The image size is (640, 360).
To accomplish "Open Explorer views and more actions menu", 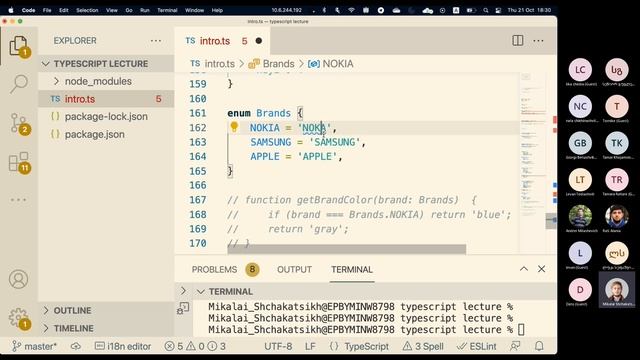I will pos(156,41).
